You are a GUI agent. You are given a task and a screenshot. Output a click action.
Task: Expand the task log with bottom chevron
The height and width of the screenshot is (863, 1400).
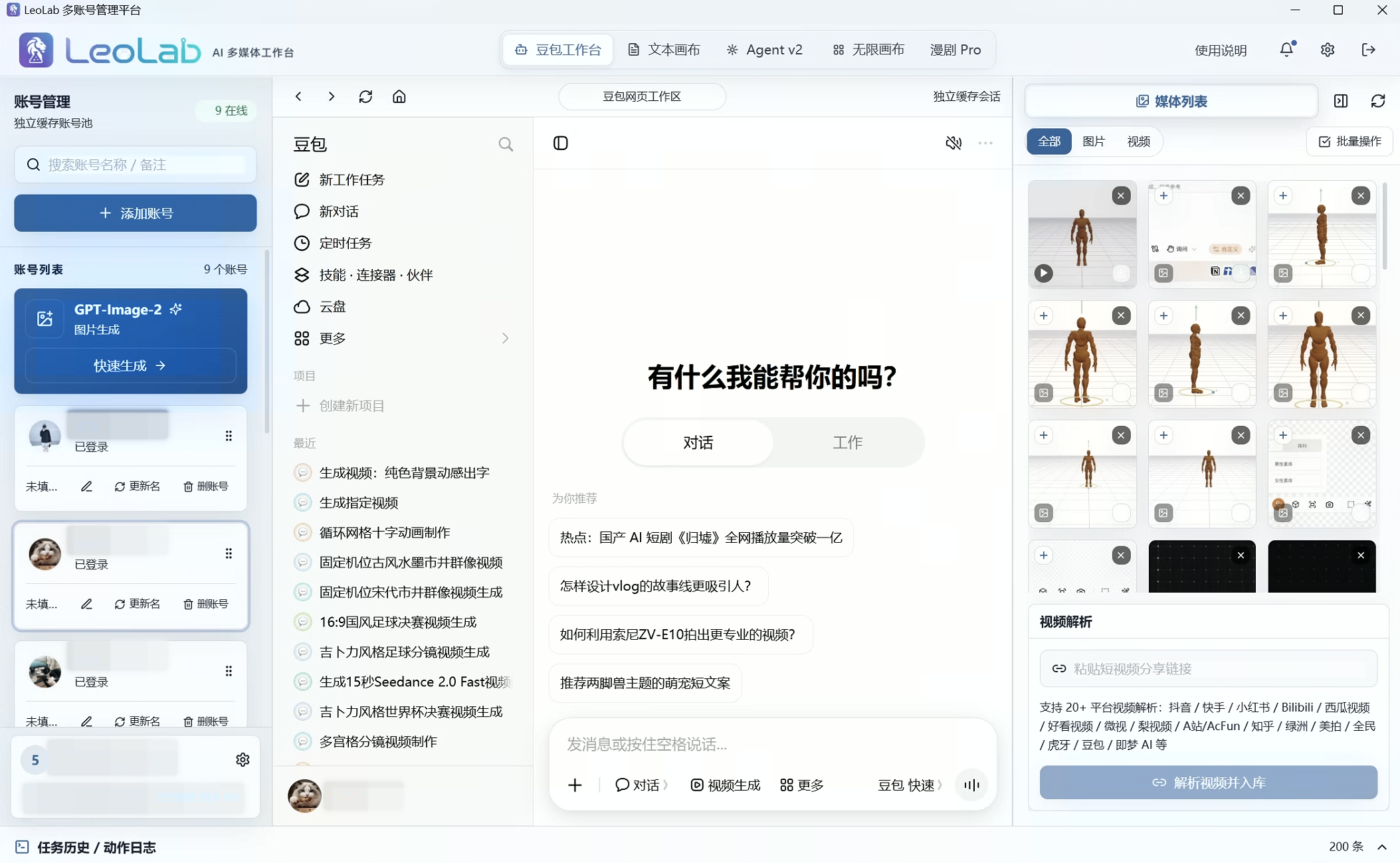(x=1382, y=847)
